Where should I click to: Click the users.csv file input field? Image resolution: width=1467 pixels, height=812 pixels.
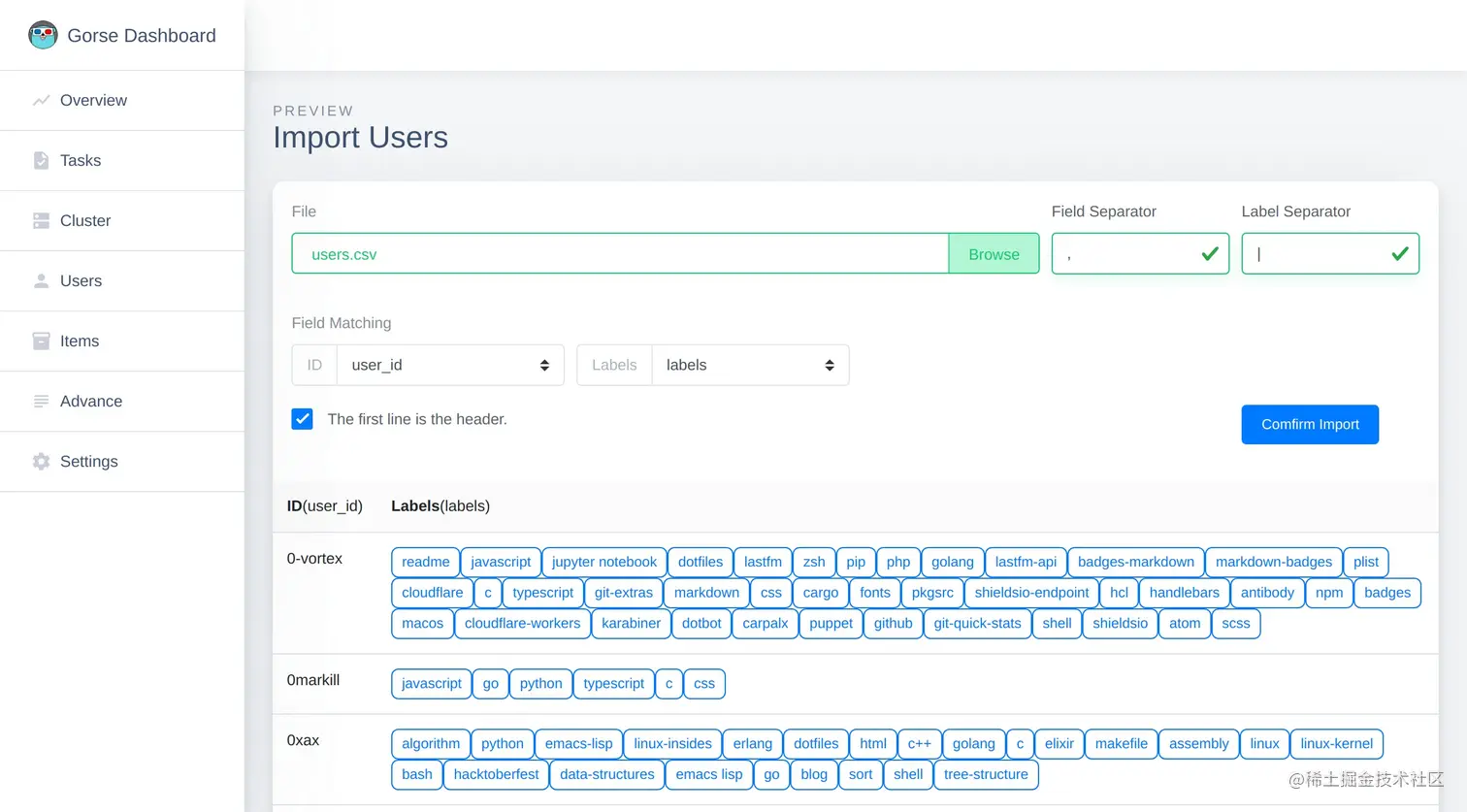pyautogui.click(x=619, y=253)
